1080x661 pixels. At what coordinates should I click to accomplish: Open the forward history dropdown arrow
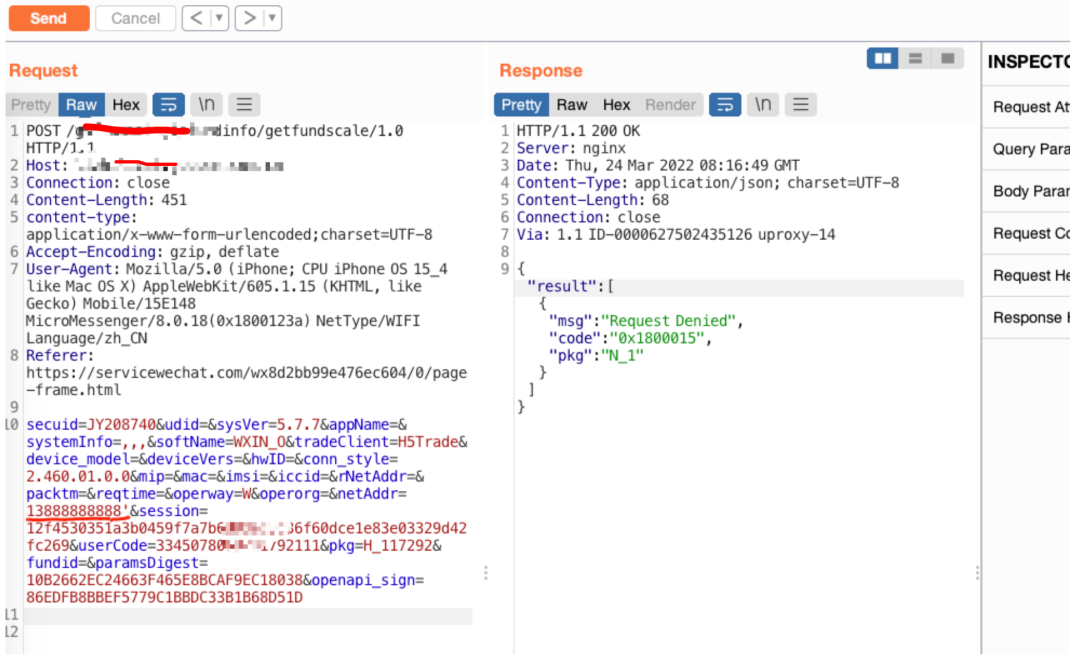pos(272,18)
